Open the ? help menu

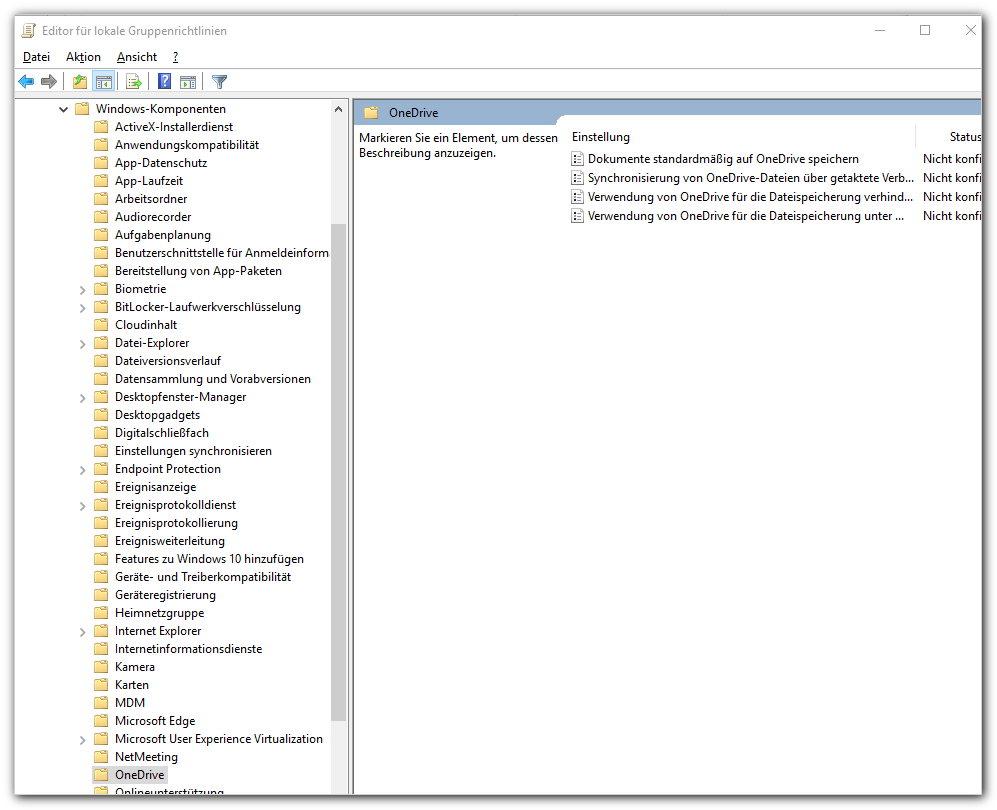point(175,57)
